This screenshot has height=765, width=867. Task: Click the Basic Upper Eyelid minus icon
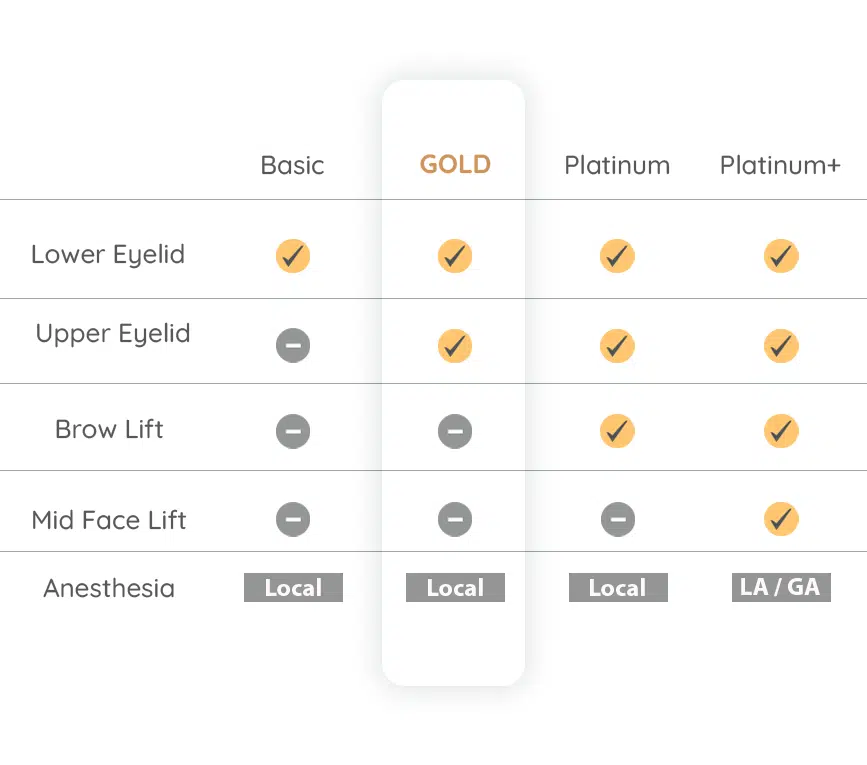click(x=293, y=346)
